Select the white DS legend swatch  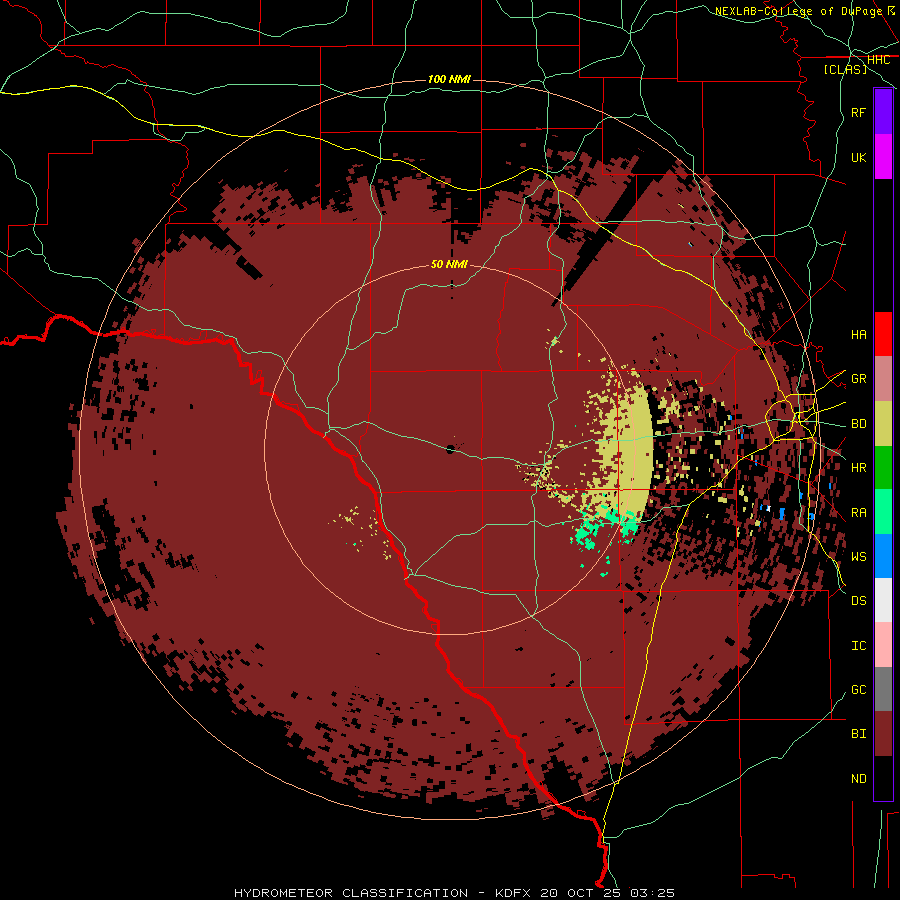coord(883,600)
